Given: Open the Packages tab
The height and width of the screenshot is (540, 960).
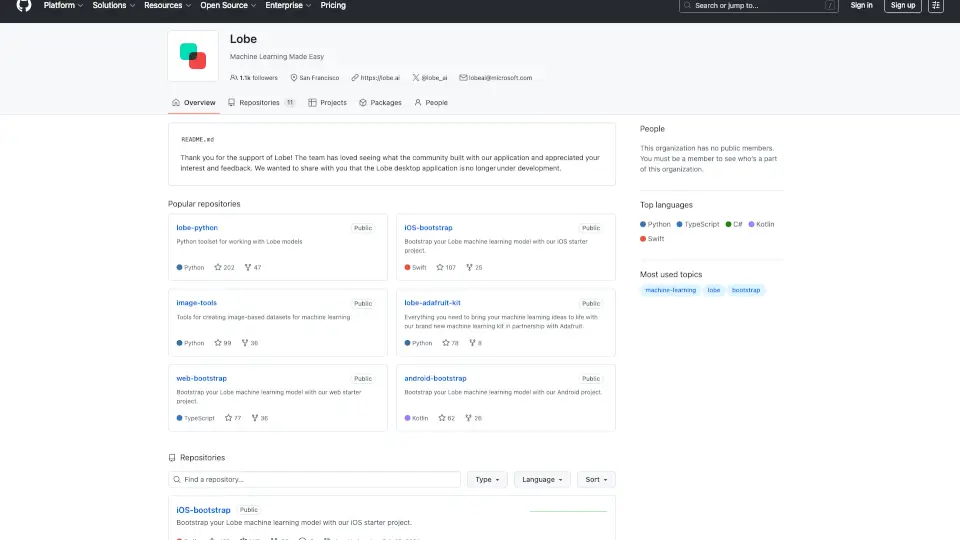Looking at the screenshot, I should point(380,103).
